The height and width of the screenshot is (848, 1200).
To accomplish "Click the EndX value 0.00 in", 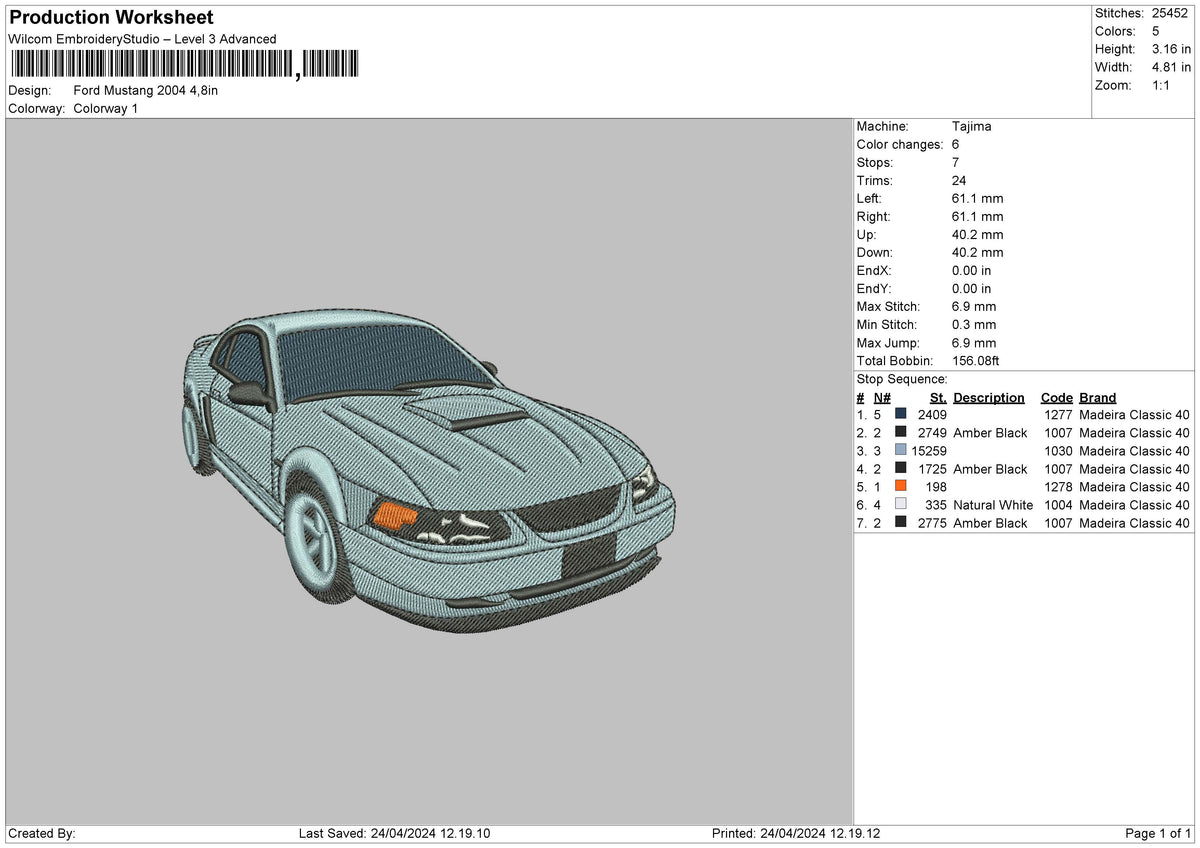I will click(972, 270).
